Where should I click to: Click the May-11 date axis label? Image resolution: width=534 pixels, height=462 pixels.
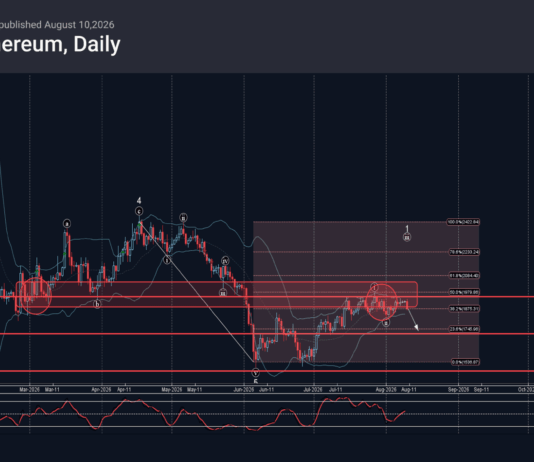click(195, 389)
